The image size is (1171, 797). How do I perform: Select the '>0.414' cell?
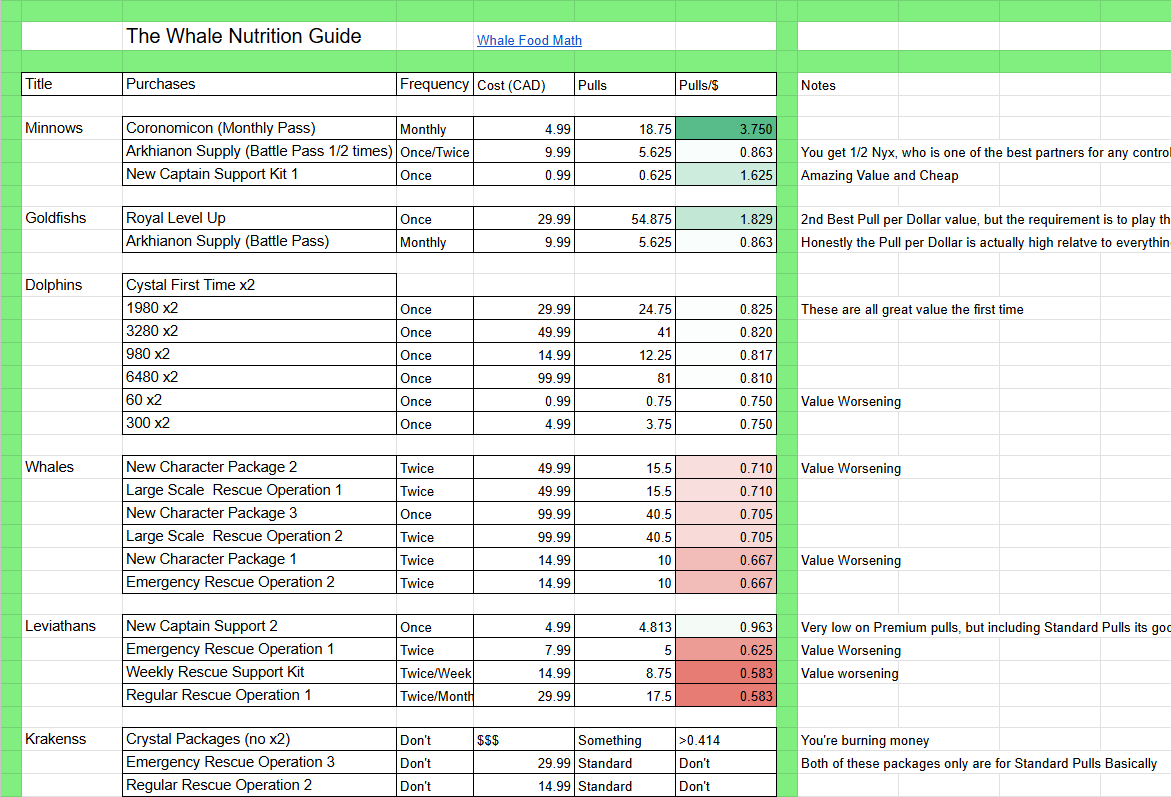click(726, 739)
